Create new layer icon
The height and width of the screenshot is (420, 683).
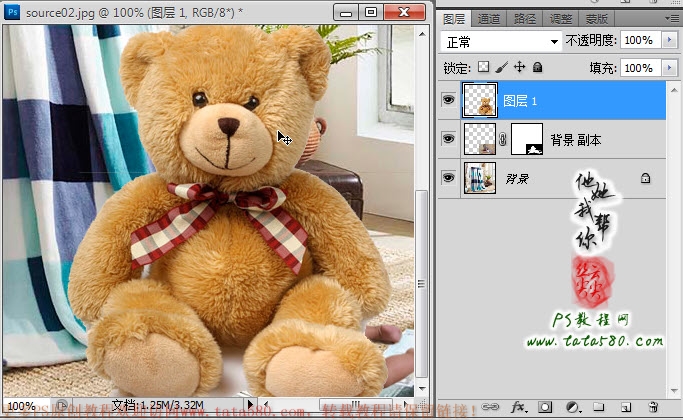pos(626,407)
